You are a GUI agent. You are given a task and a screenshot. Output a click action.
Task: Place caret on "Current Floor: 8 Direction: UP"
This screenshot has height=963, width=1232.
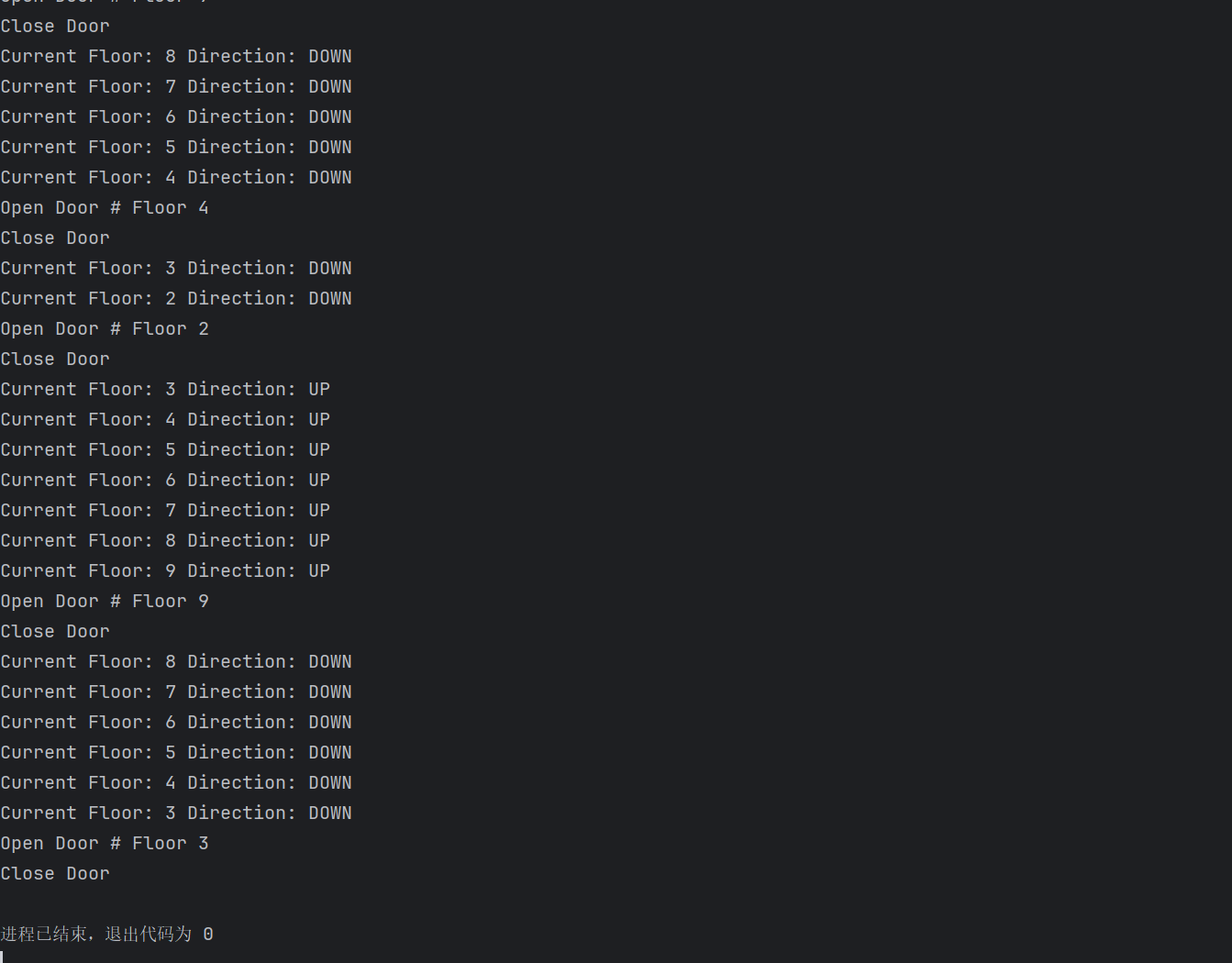point(165,541)
